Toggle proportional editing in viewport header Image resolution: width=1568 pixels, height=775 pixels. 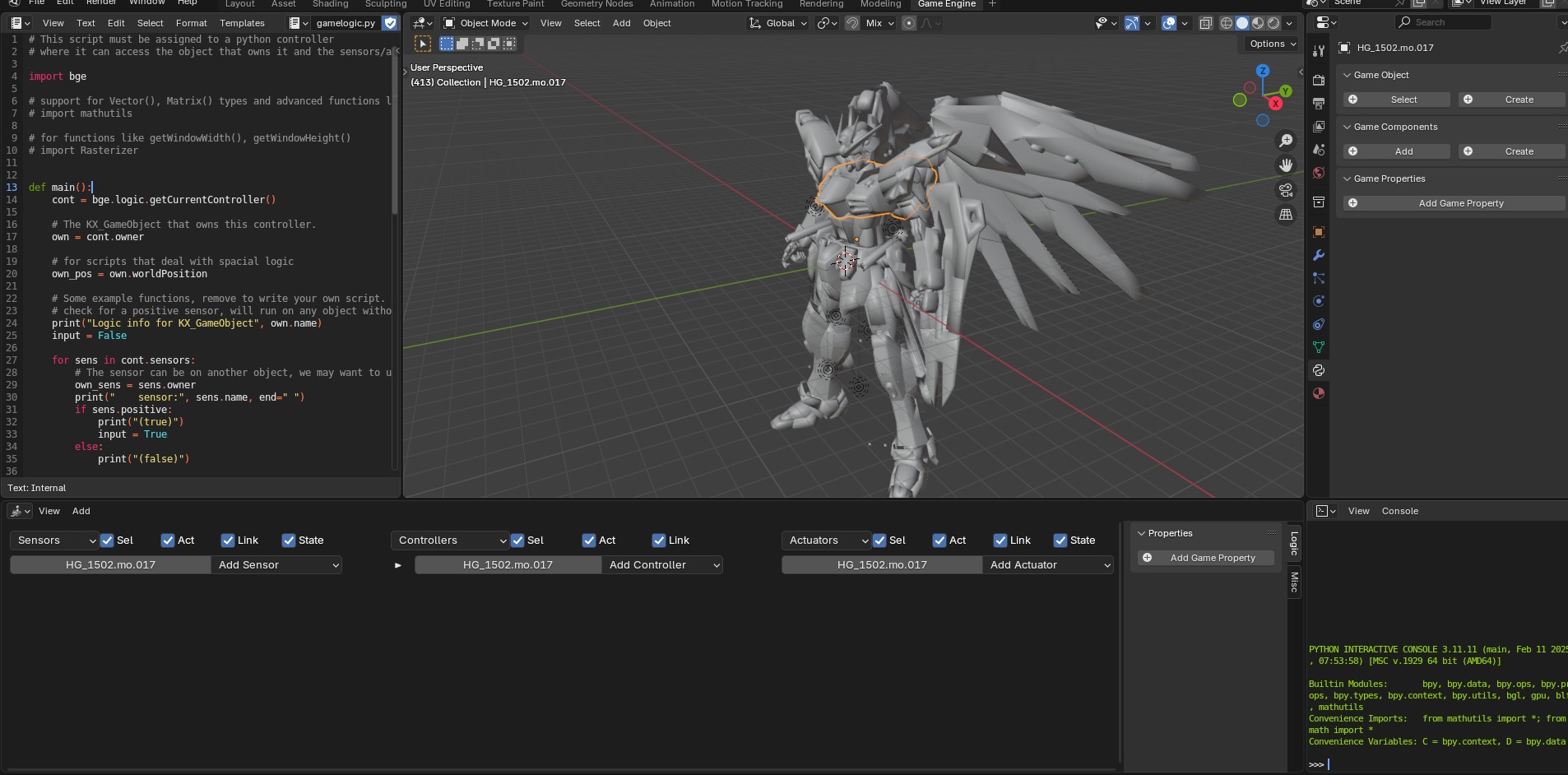[909, 23]
